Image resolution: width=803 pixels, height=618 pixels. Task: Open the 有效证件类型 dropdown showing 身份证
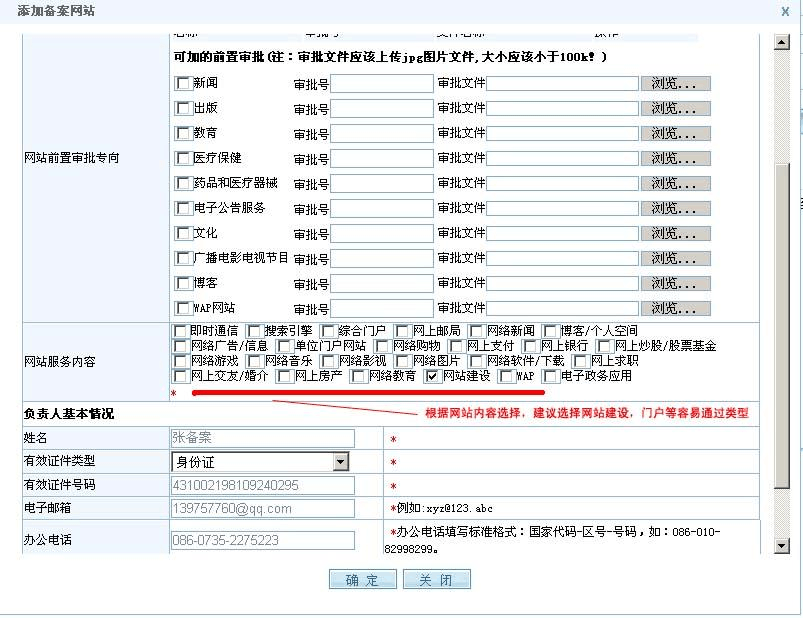click(260, 462)
